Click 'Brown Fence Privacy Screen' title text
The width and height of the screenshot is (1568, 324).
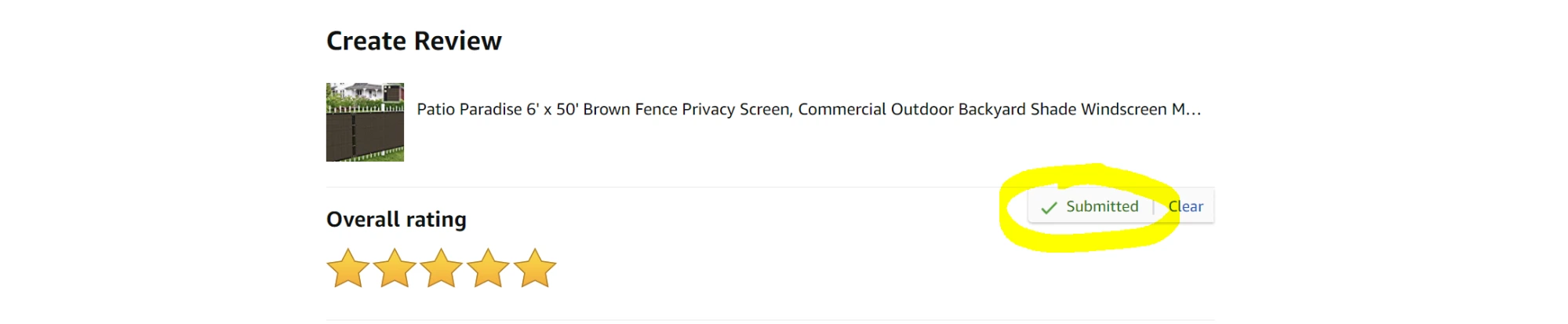[687, 109]
